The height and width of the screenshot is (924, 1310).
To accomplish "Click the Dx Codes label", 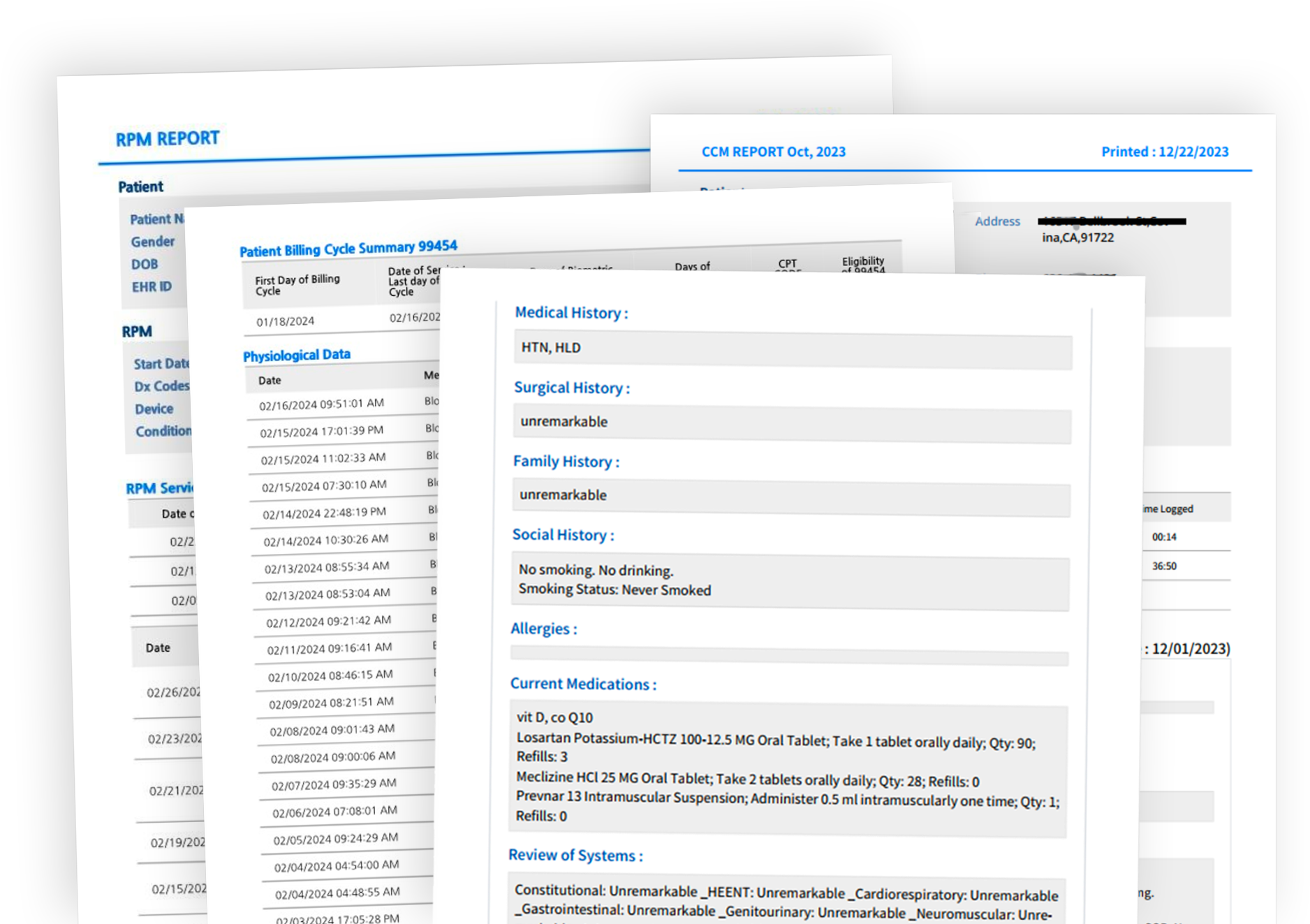I will click(x=162, y=386).
